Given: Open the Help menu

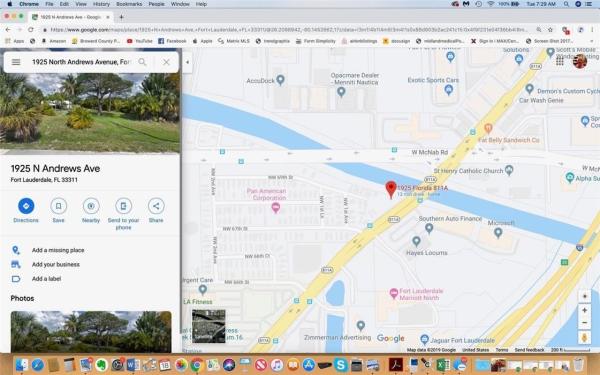Looking at the screenshot, I should [x=201, y=4].
